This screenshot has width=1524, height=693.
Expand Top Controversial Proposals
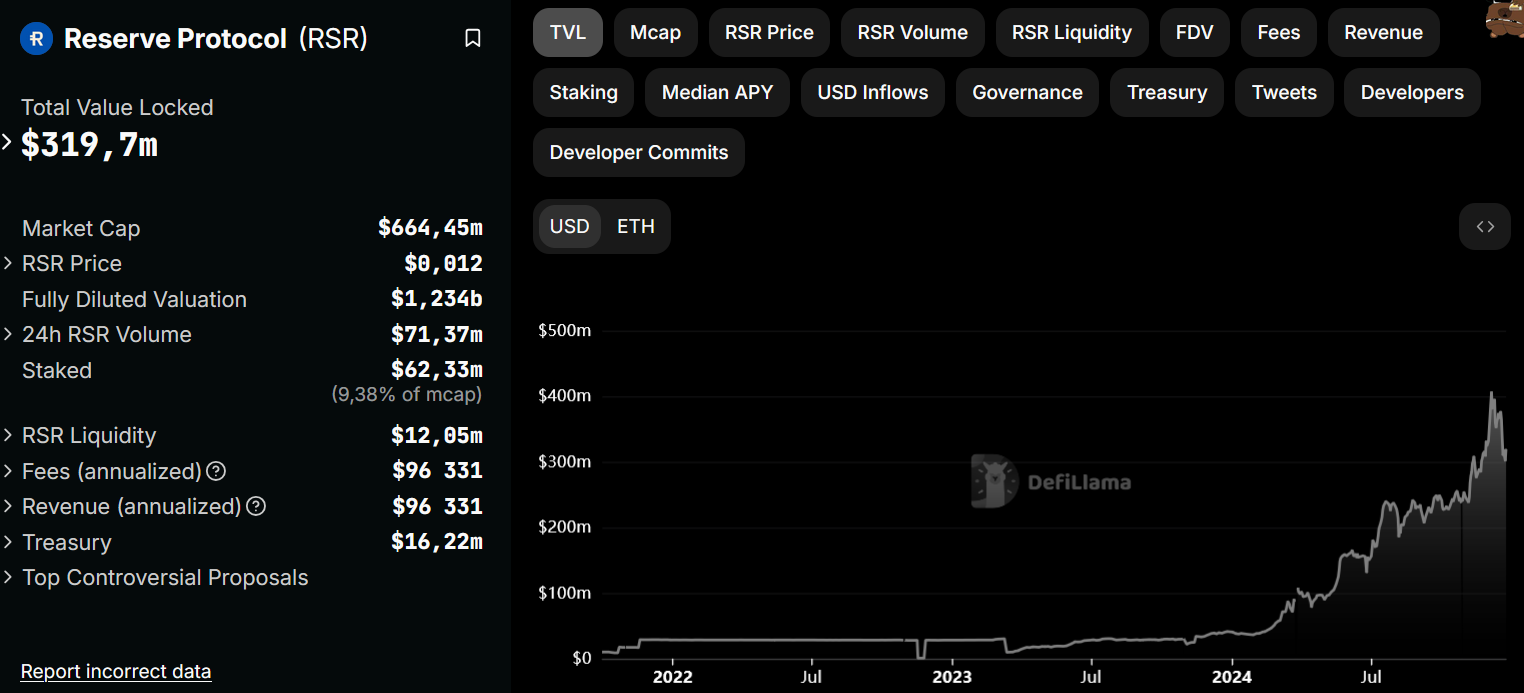click(x=9, y=578)
